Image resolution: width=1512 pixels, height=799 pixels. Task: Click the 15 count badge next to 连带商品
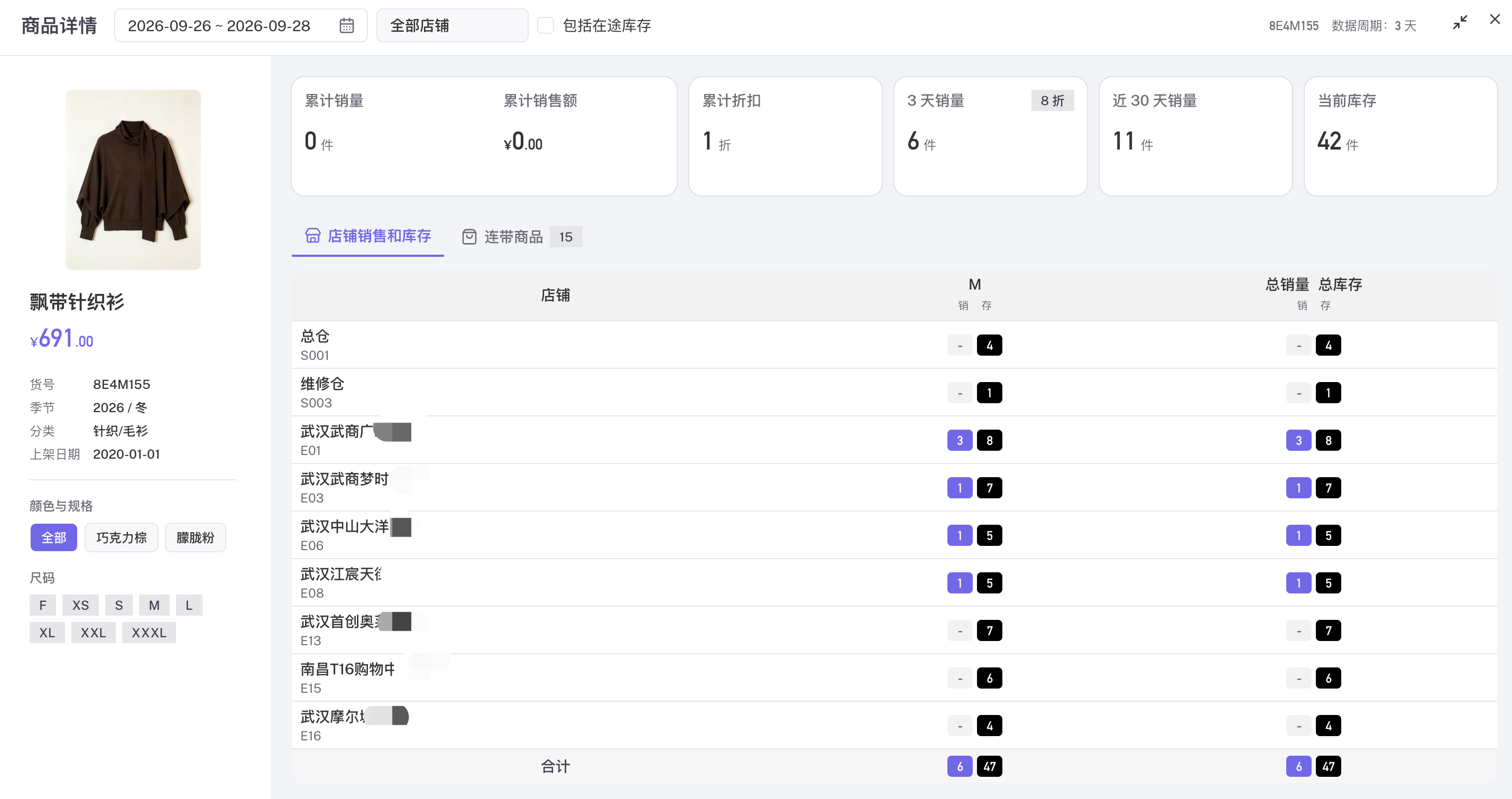click(565, 237)
